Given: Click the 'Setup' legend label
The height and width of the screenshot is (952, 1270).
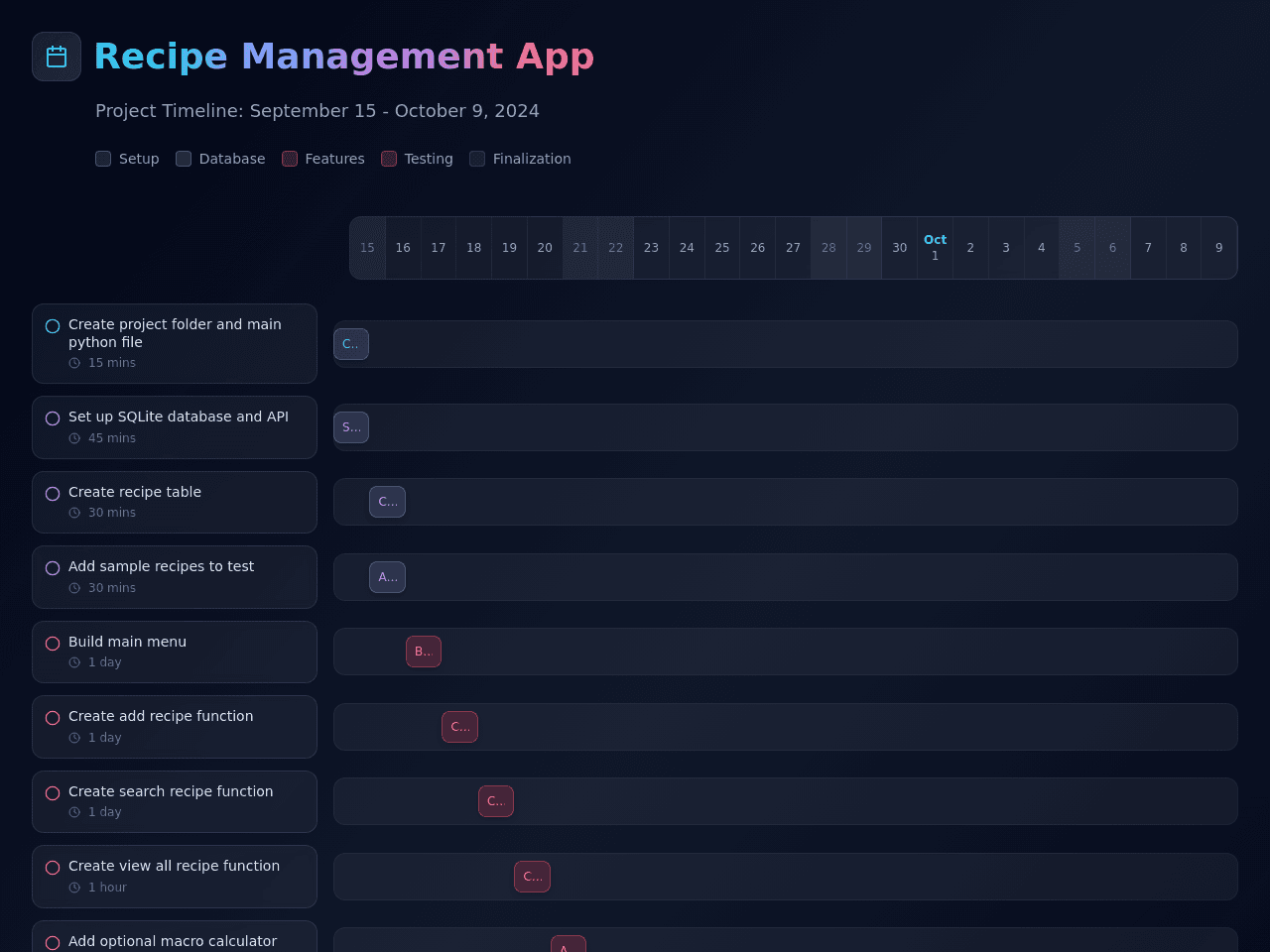Looking at the screenshot, I should pyautogui.click(x=139, y=159).
